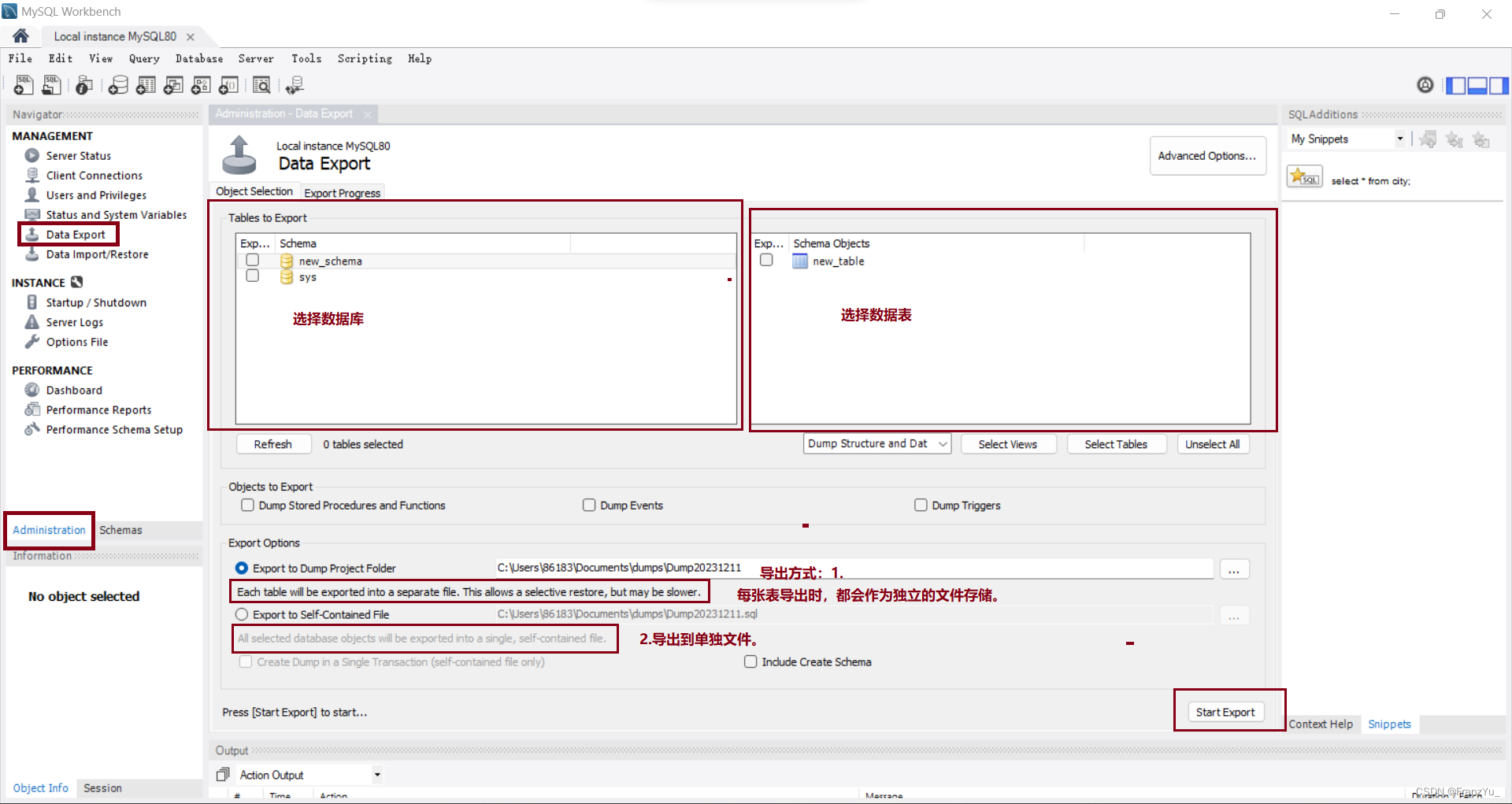
Task: Click the copy icon beside Action Output
Action: point(223,775)
